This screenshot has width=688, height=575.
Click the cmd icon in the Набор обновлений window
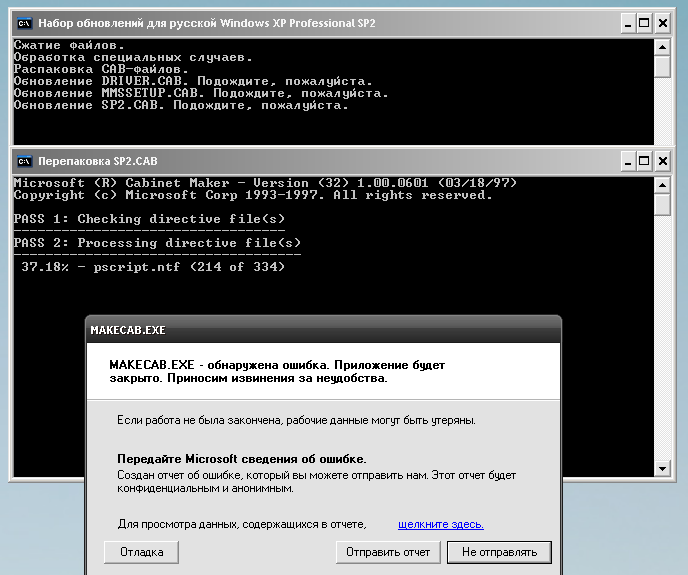(25, 23)
